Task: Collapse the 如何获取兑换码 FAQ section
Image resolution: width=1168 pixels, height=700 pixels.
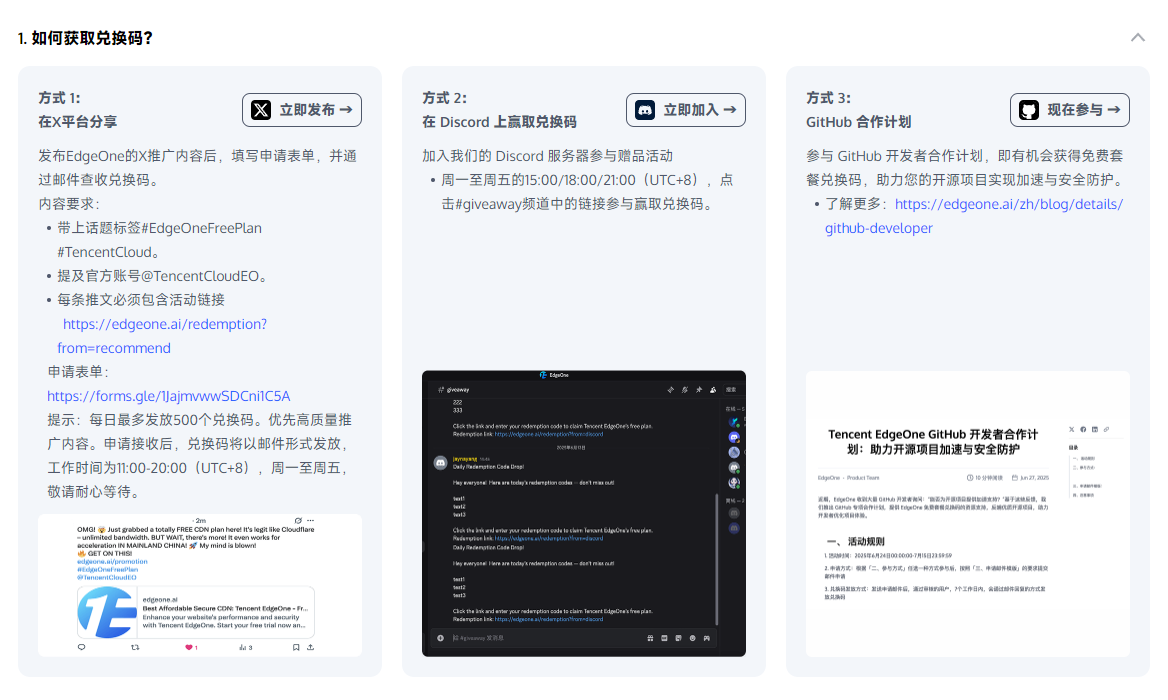Action: click(1137, 37)
